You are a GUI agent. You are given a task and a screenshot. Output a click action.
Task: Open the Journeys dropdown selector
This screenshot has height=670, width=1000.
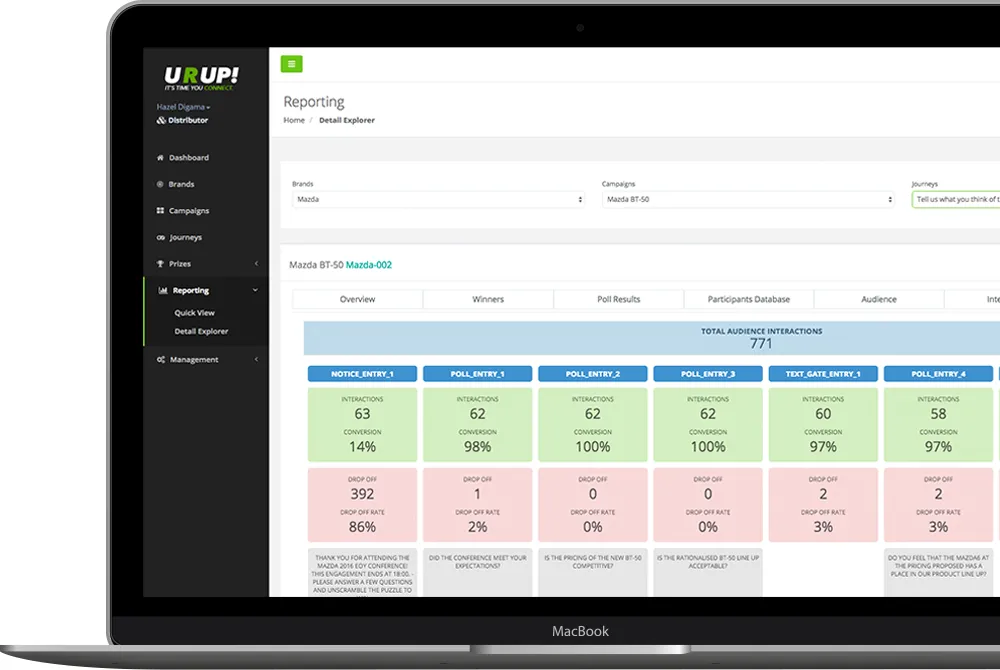click(956, 200)
